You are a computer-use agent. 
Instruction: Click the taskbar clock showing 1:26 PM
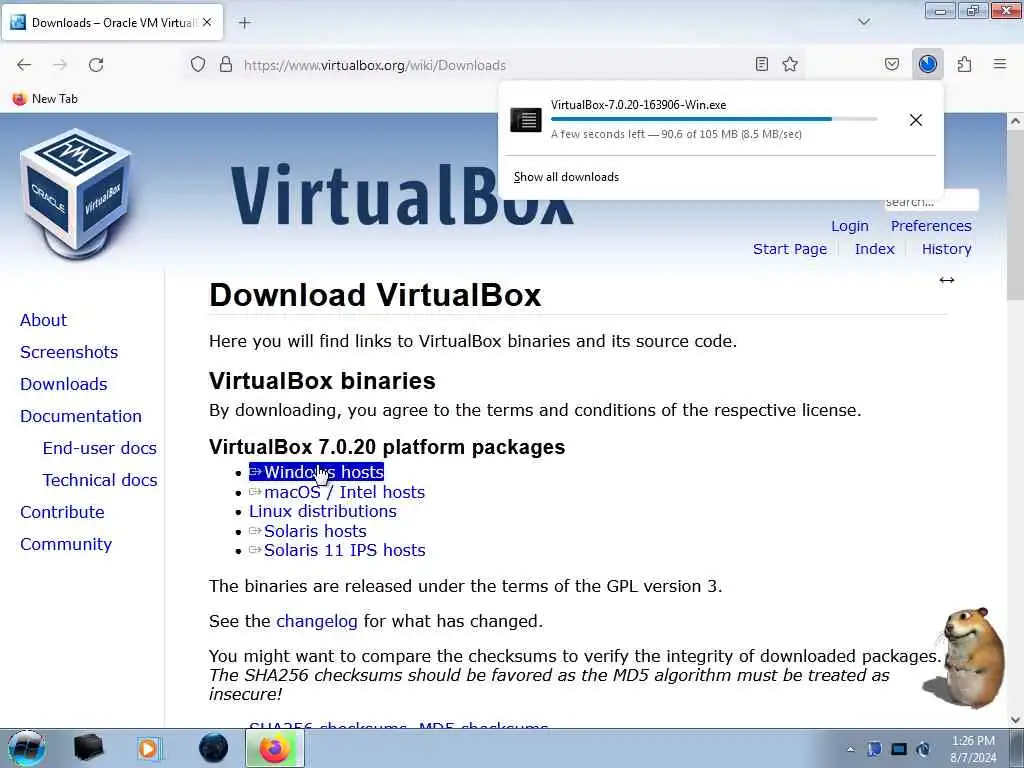click(973, 749)
